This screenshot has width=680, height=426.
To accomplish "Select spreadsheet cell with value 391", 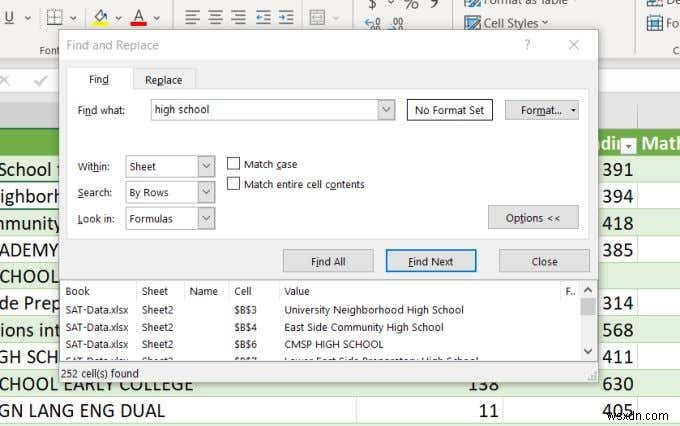I will tap(618, 169).
